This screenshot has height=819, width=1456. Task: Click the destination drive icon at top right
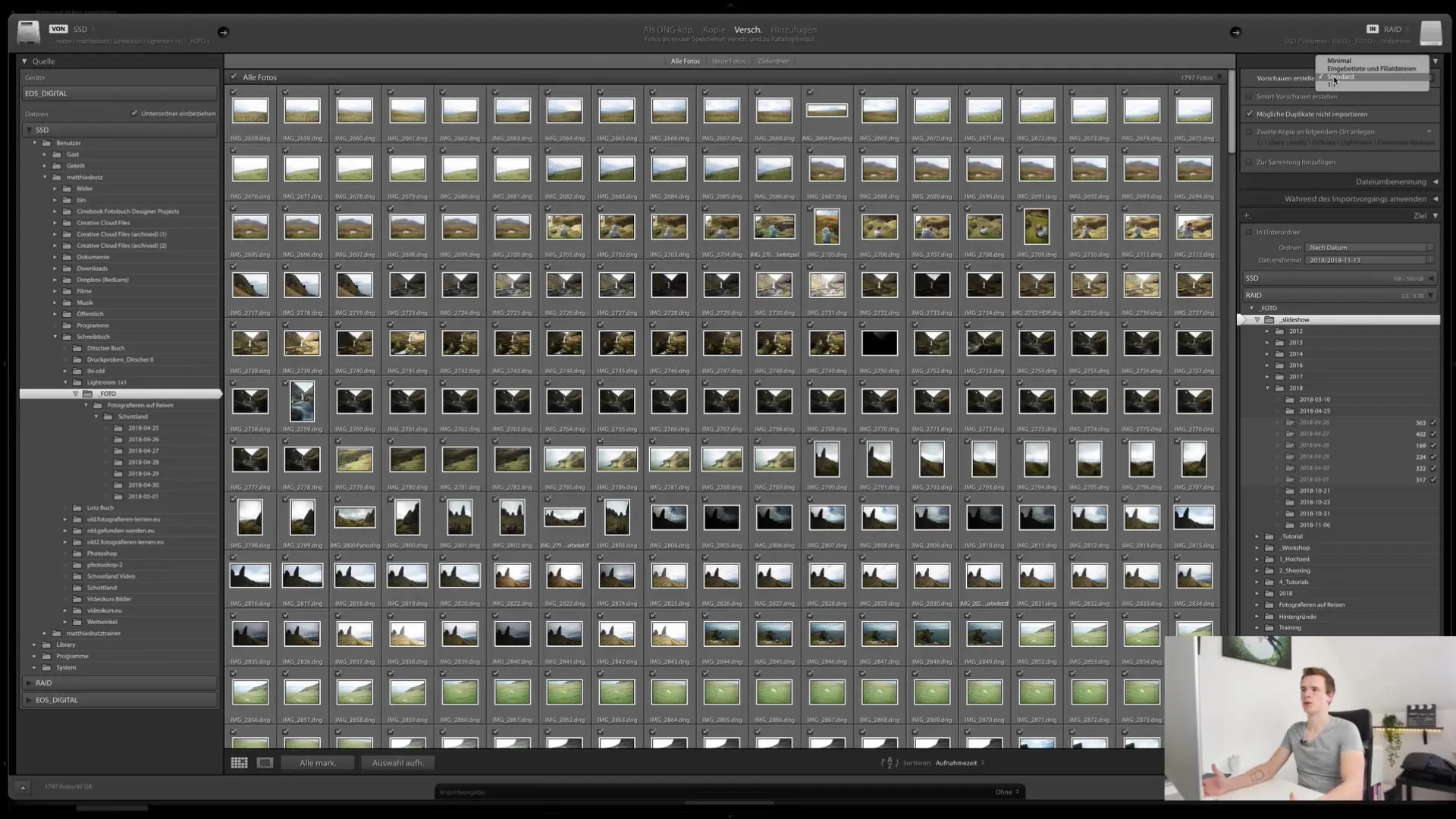pos(1430,32)
